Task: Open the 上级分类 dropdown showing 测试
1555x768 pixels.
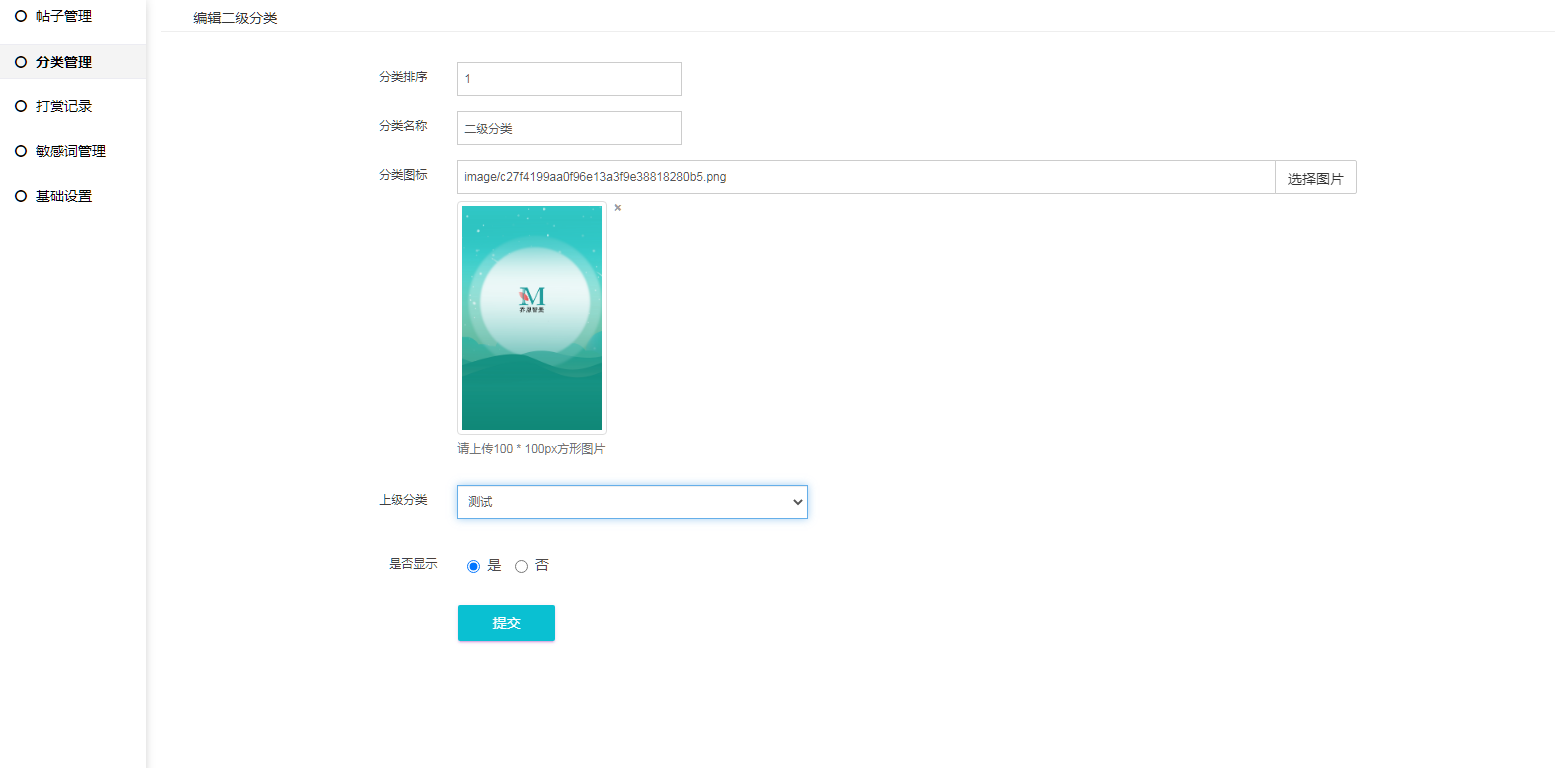Action: pos(620,502)
